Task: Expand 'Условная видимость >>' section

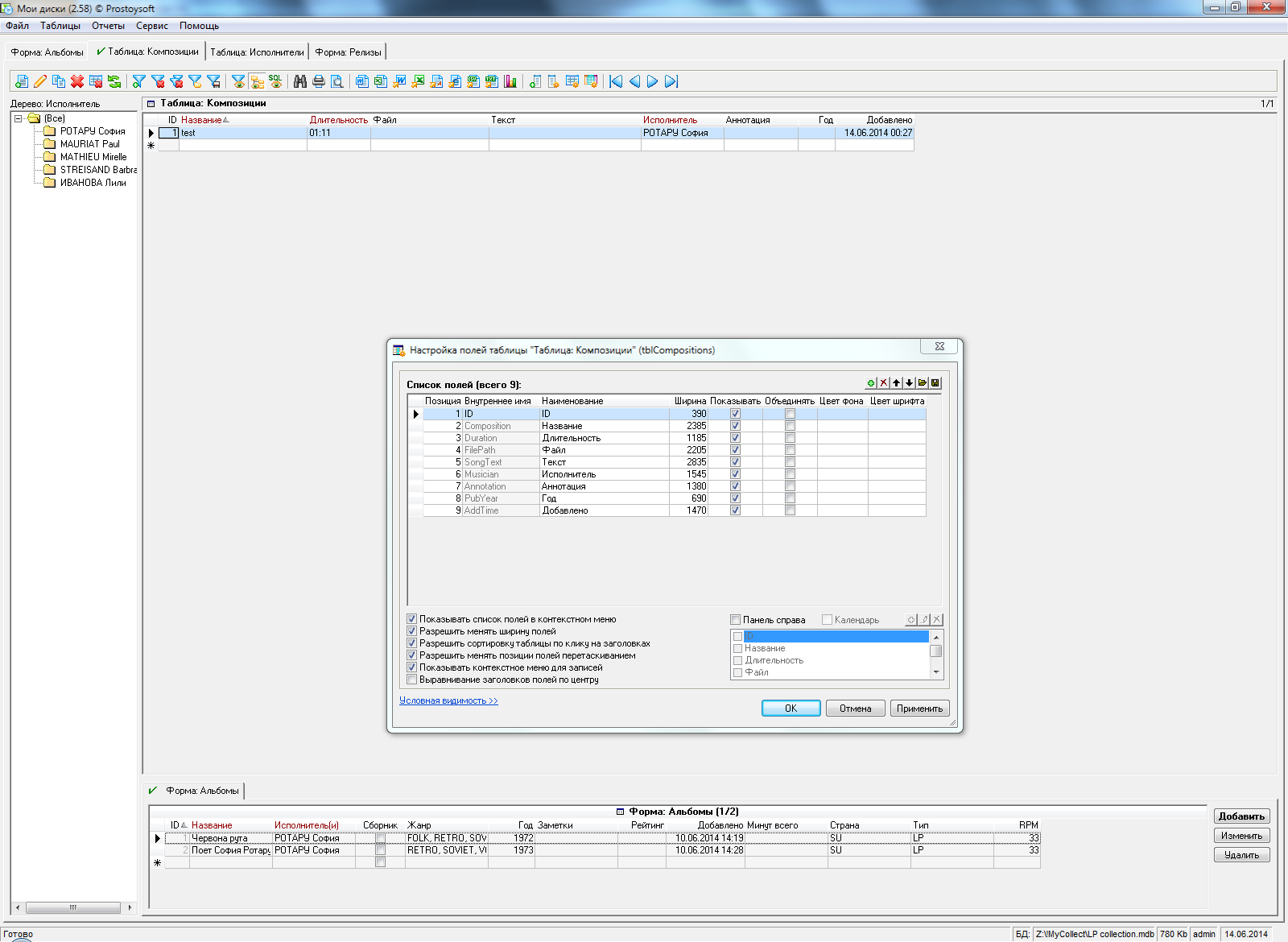Action: point(448,700)
